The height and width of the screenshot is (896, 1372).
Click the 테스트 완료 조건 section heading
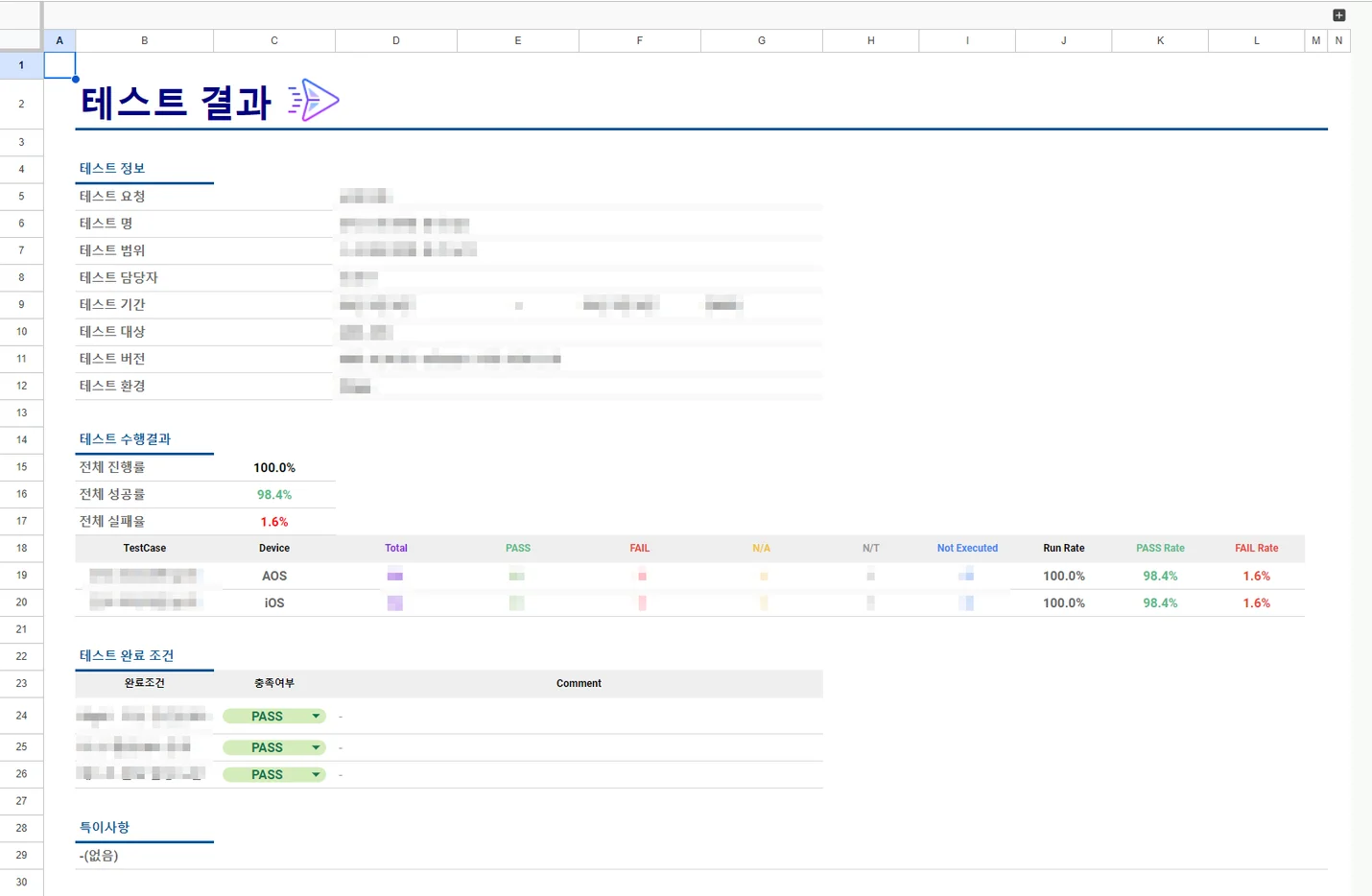127,656
